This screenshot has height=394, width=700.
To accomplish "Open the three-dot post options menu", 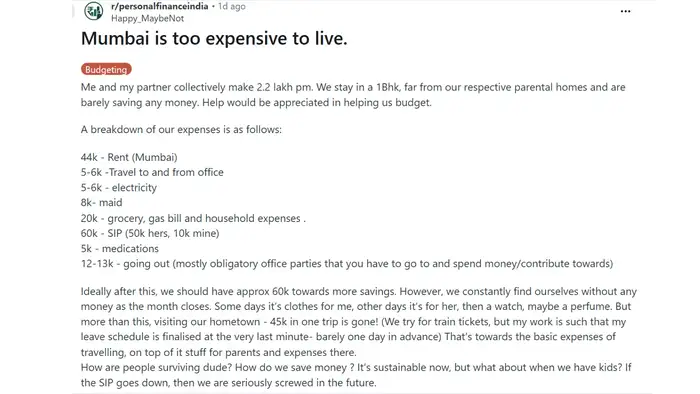I will click(x=625, y=11).
